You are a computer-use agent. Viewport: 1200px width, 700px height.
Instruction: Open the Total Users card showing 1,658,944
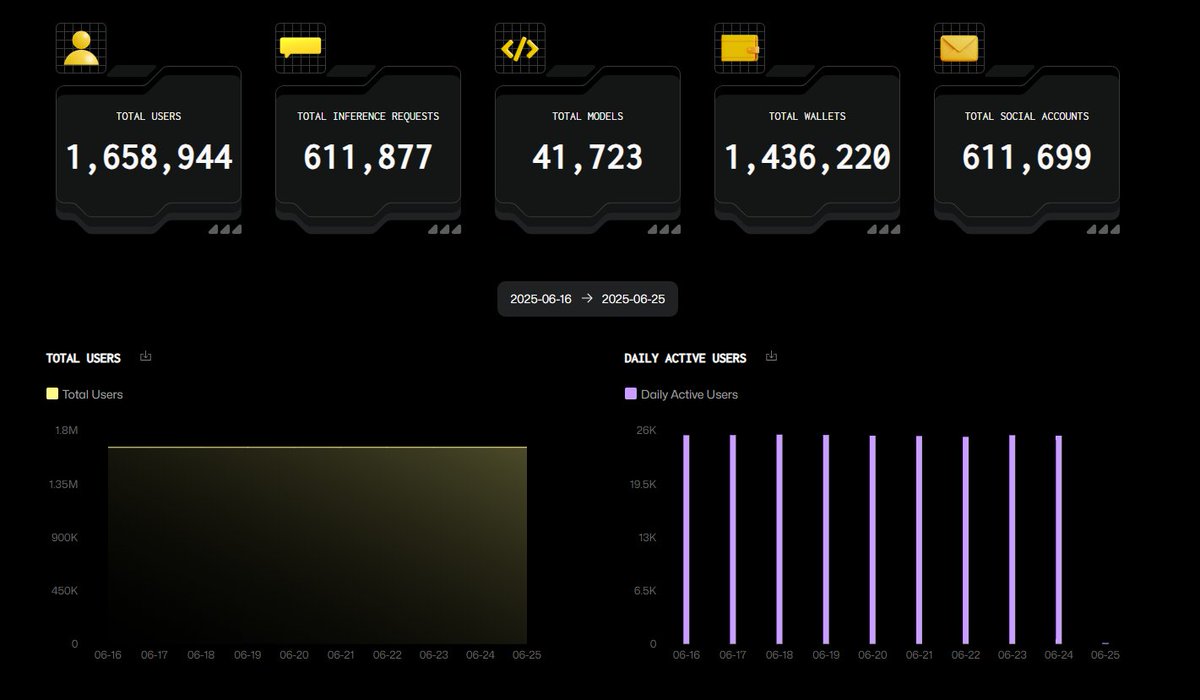pyautogui.click(x=148, y=150)
